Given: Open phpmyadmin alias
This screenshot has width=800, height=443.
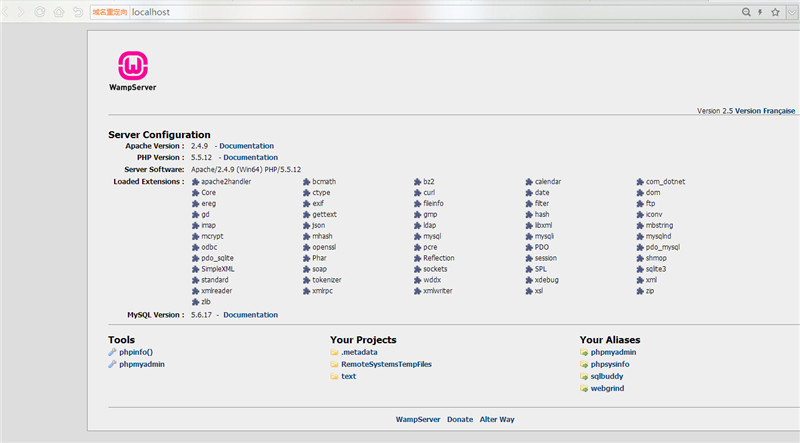Looking at the screenshot, I should 613,352.
